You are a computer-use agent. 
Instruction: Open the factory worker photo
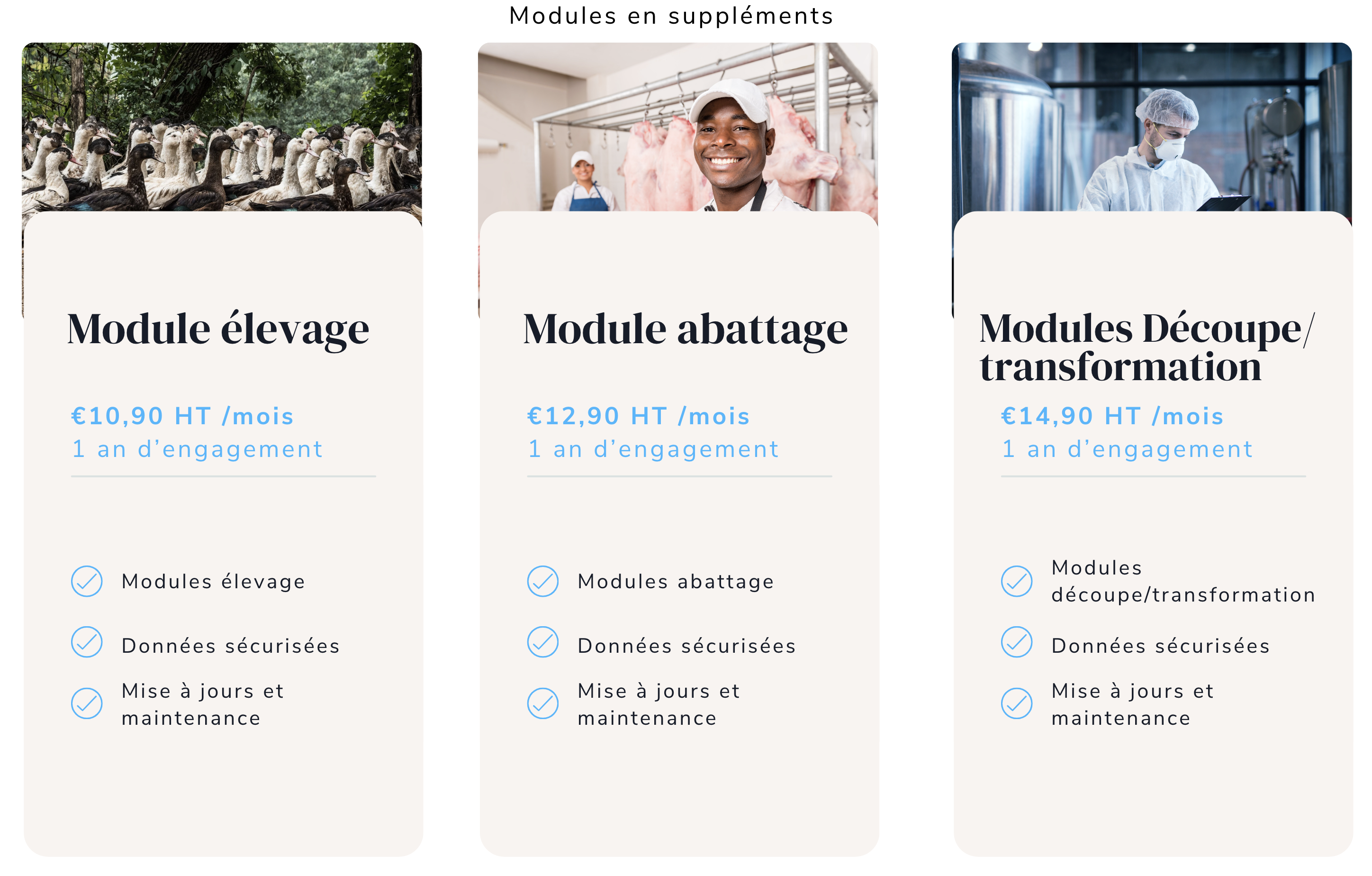pos(1152,127)
